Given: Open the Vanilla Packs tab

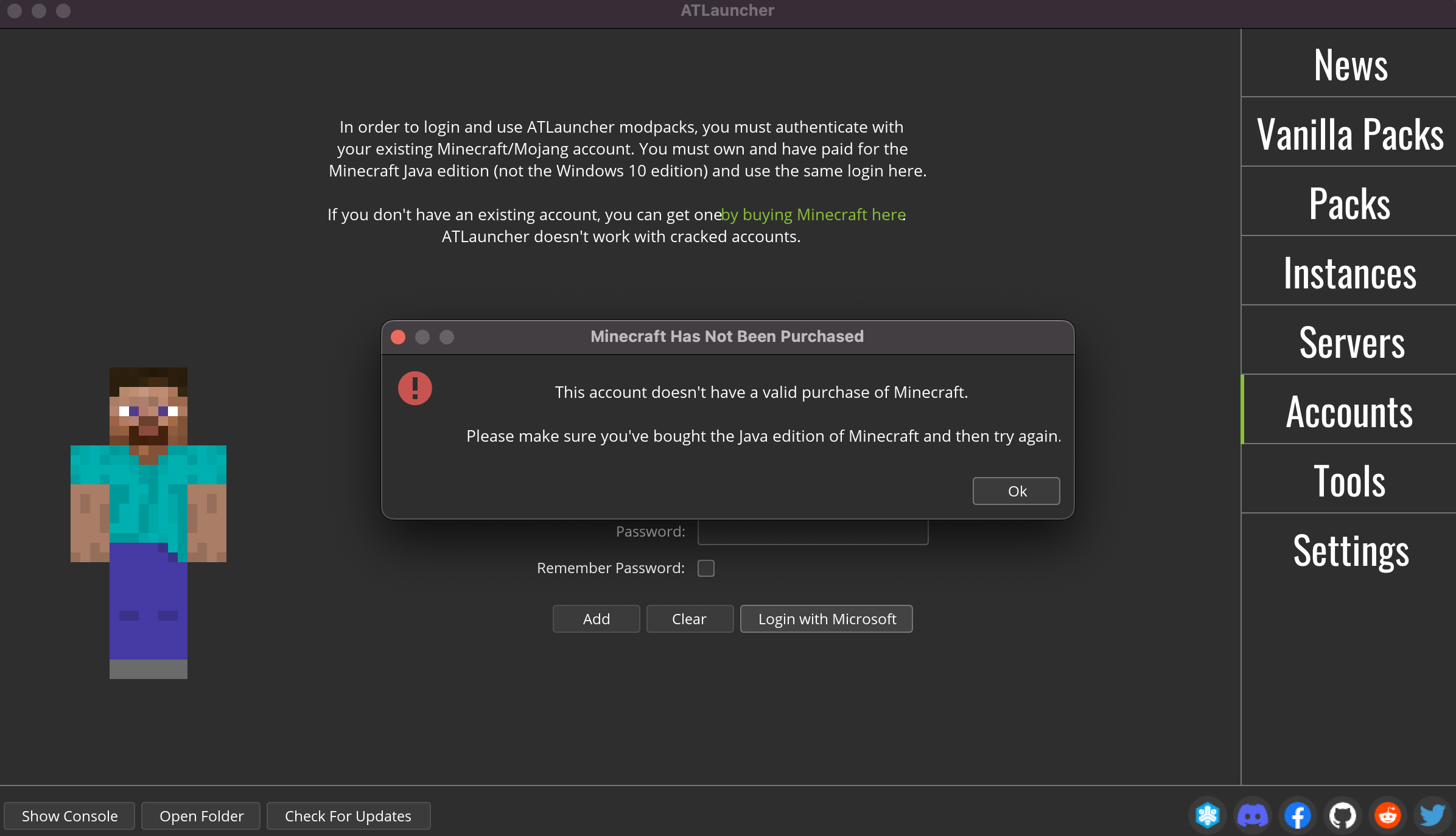Looking at the screenshot, I should [x=1349, y=133].
